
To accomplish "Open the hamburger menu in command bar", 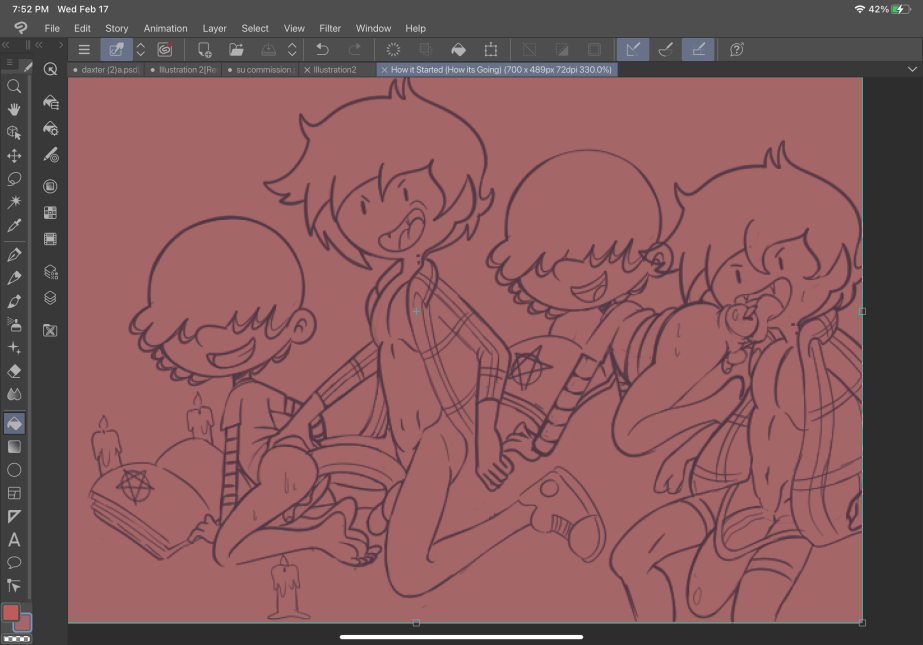I will point(84,49).
